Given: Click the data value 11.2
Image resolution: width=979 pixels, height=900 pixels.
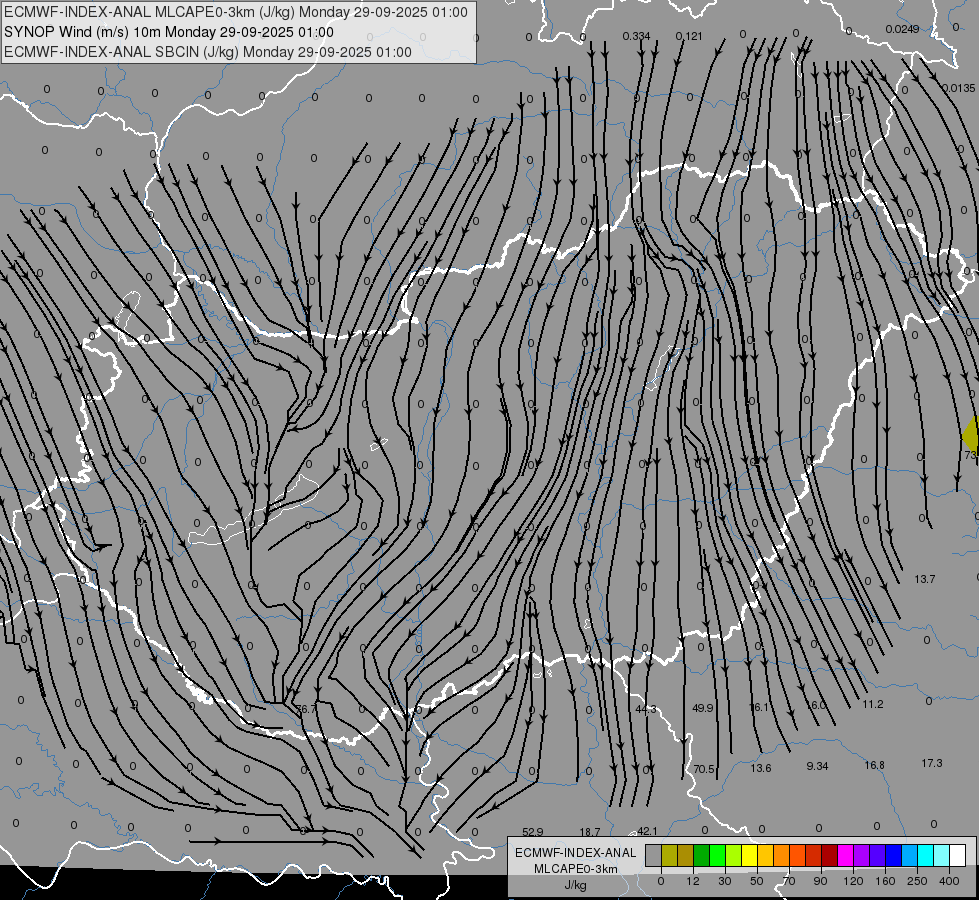Looking at the screenshot, I should [x=873, y=704].
